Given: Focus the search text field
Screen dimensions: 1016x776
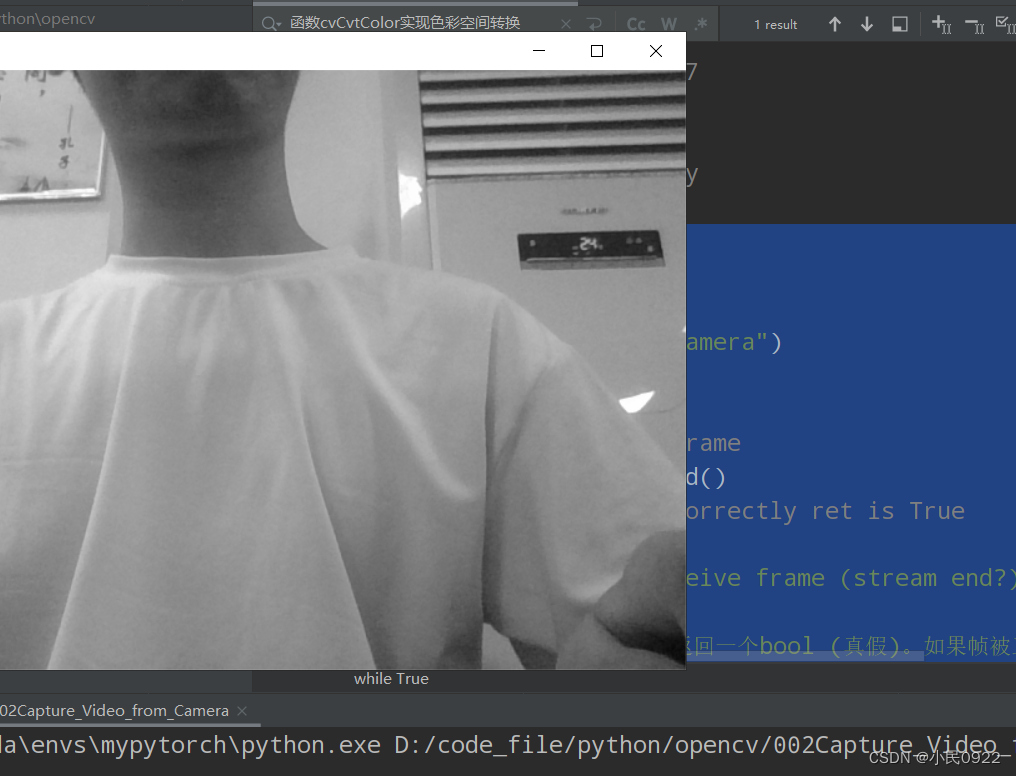Looking at the screenshot, I should (x=420, y=22).
